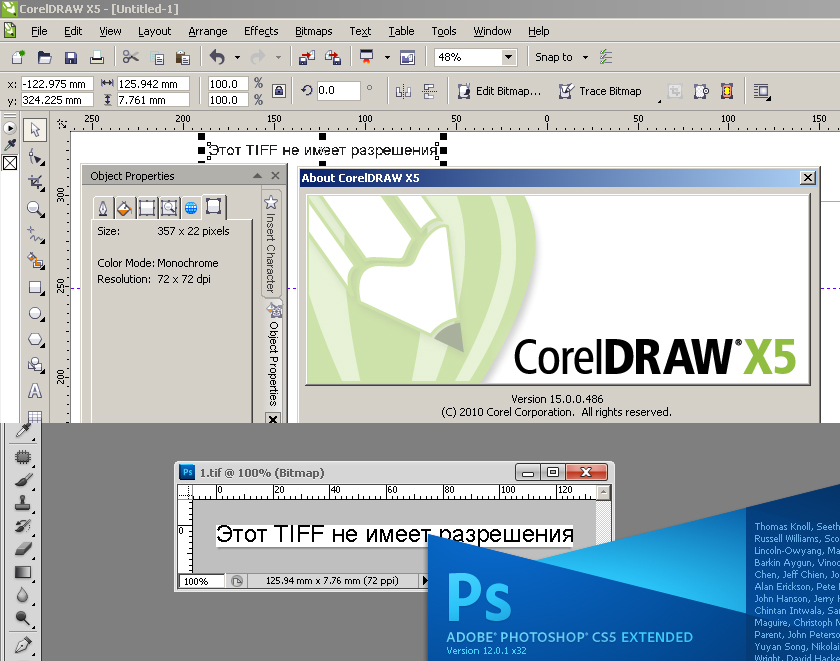Select the Photoshop Brush tool
840x661 pixels.
23,480
